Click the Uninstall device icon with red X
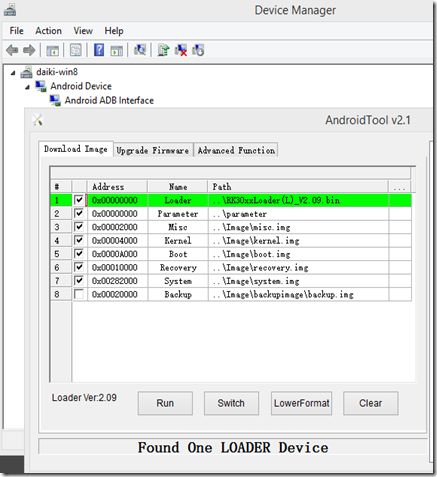Viewport: 437px width, 477px height. (x=181, y=50)
